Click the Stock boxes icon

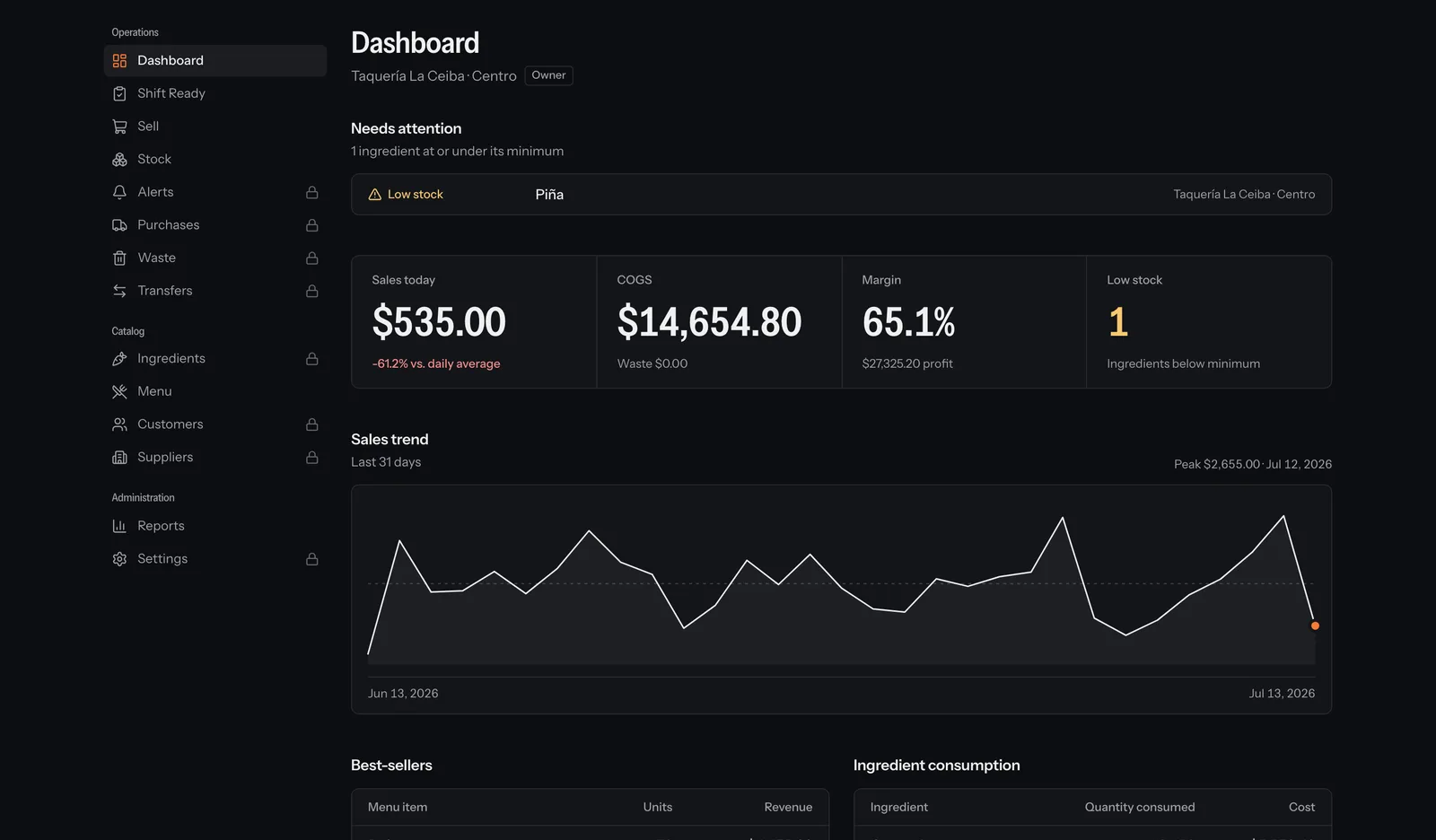click(119, 160)
